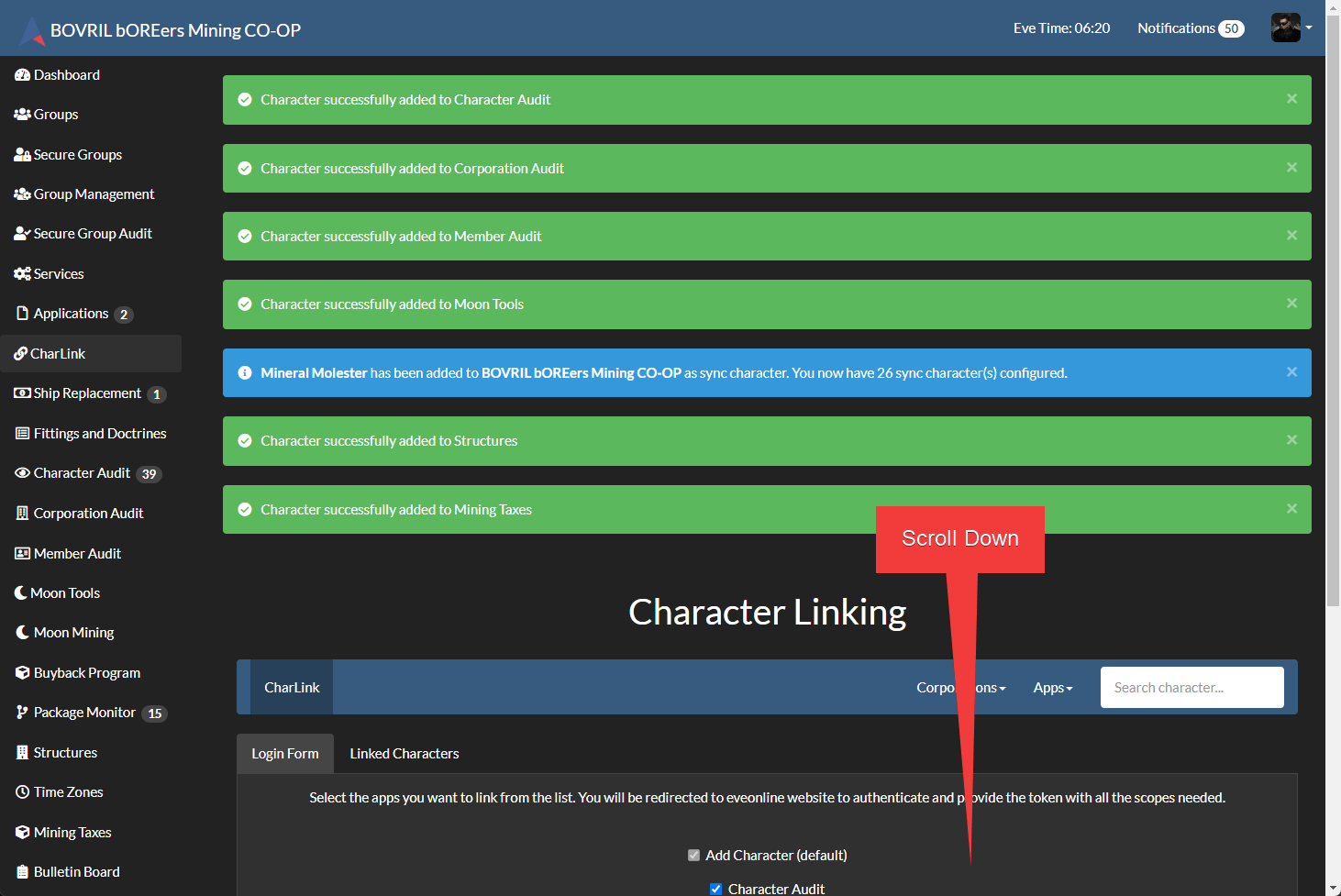Dismiss the Mineral Molester sync notification

(1291, 372)
